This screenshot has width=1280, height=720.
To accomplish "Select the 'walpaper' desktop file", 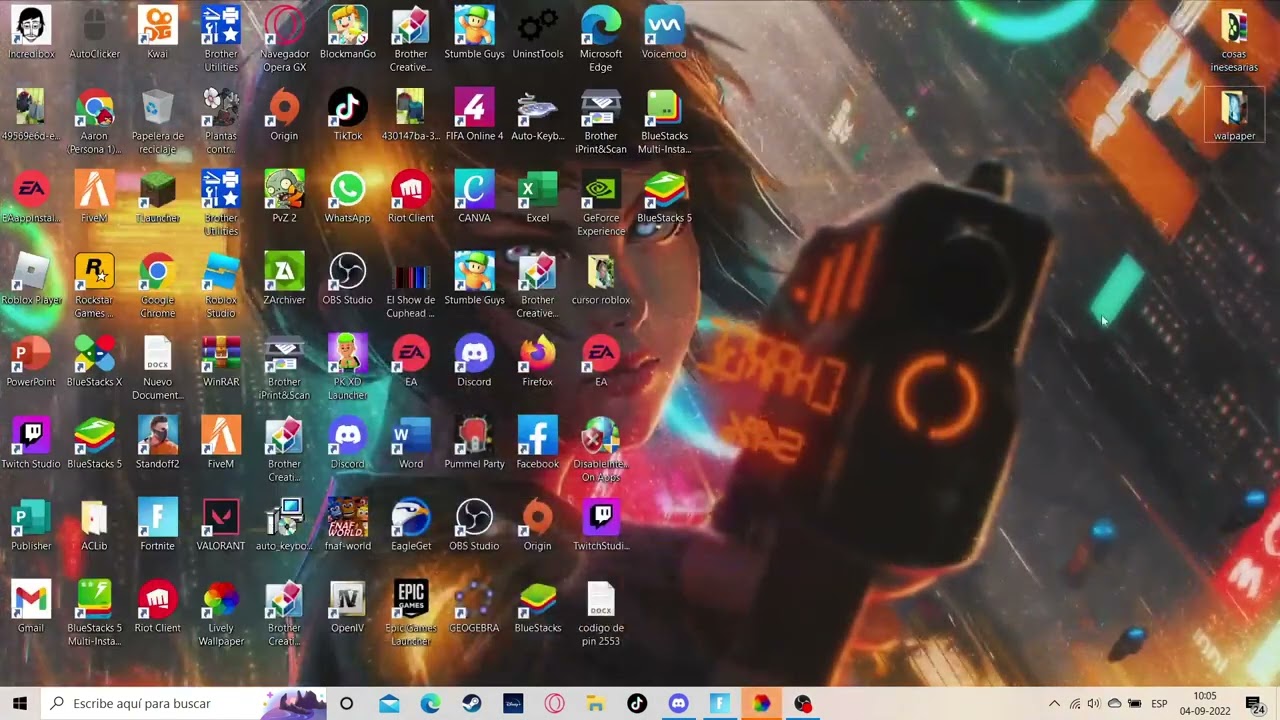I will [1234, 115].
